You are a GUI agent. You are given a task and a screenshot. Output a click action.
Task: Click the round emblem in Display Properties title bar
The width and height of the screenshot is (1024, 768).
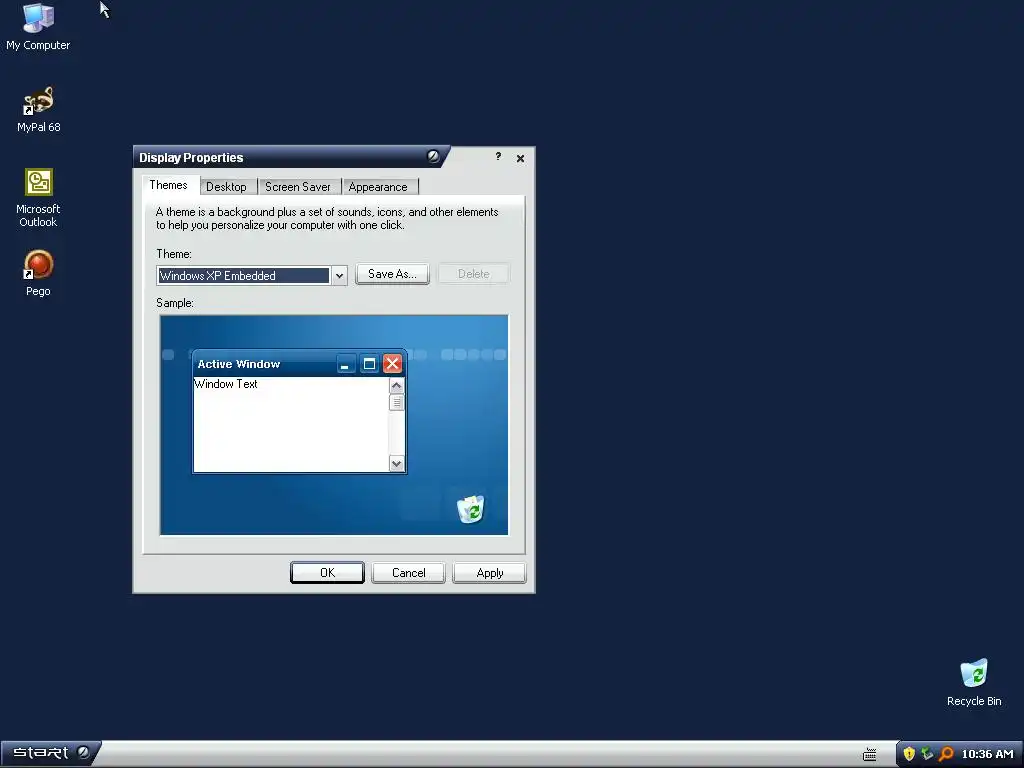tap(433, 156)
